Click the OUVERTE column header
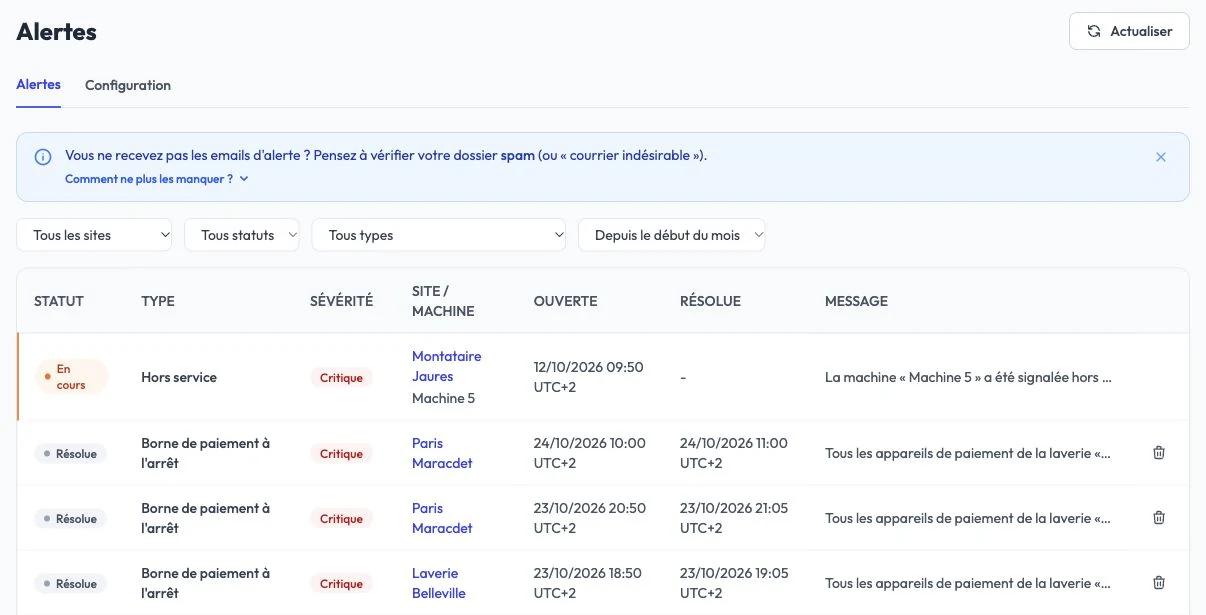This screenshot has width=1206, height=615. tap(565, 301)
